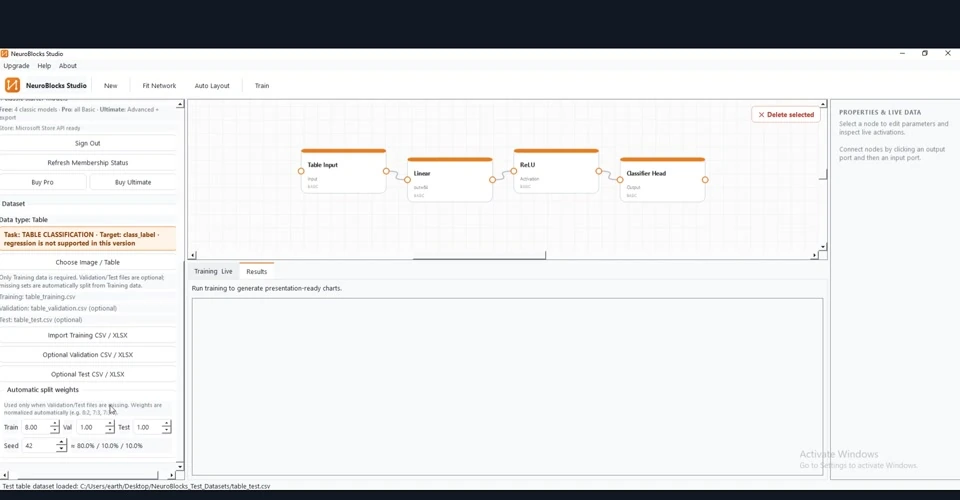The image size is (960, 500).
Task: Switch to the Training Live tab
Action: (213, 271)
